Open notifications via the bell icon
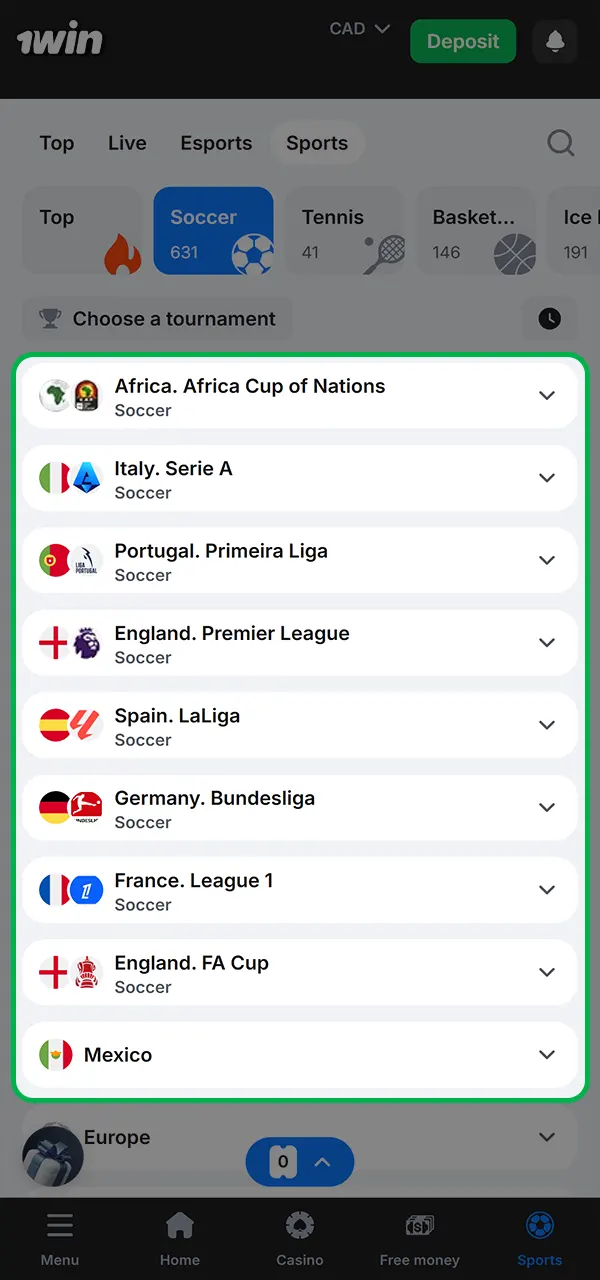 click(555, 41)
